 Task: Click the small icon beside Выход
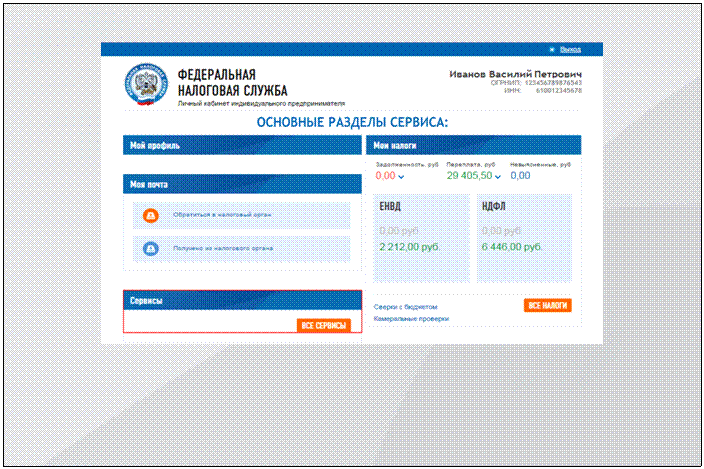point(553,49)
